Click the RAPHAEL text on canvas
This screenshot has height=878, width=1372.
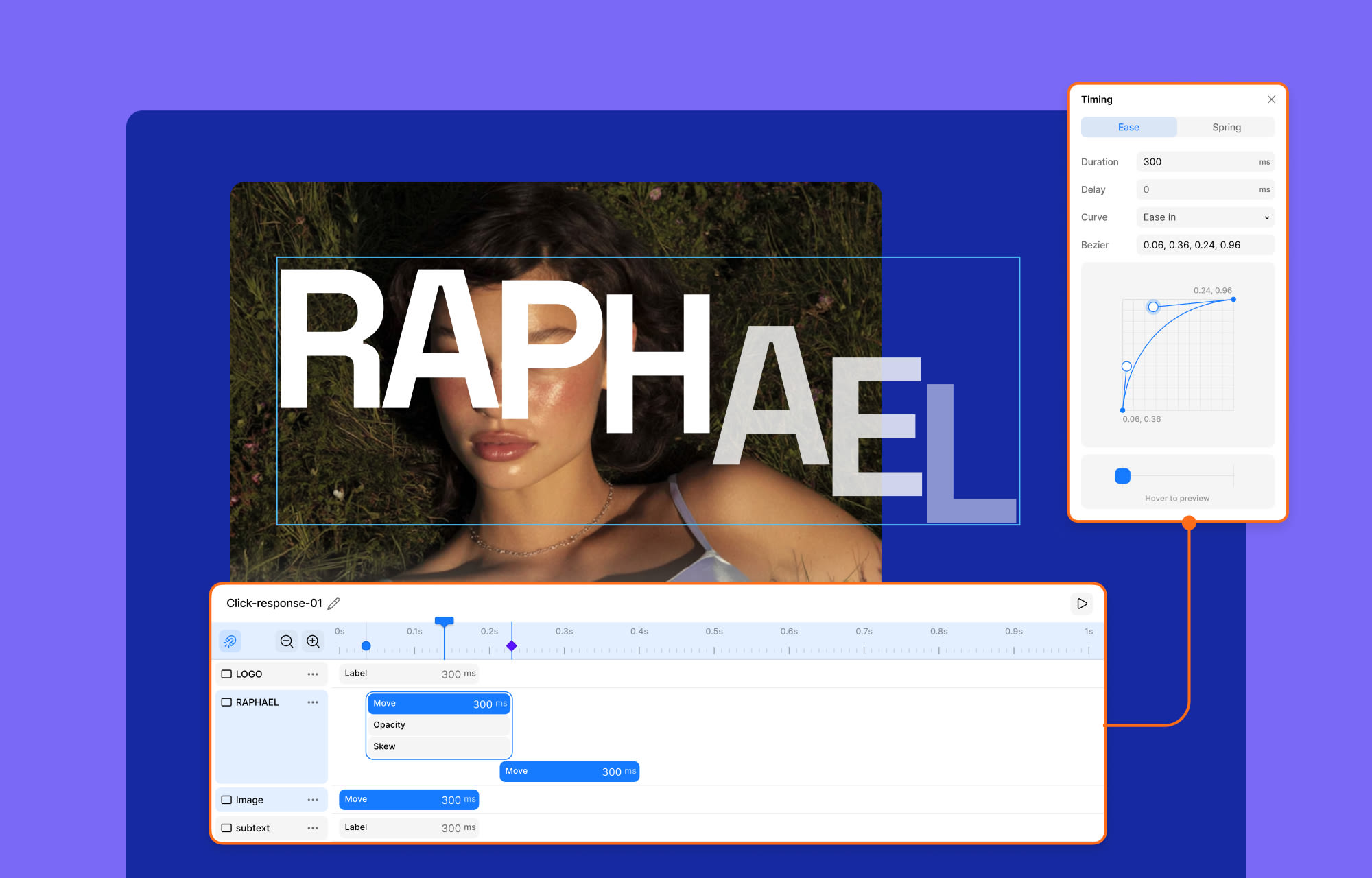[x=648, y=391]
